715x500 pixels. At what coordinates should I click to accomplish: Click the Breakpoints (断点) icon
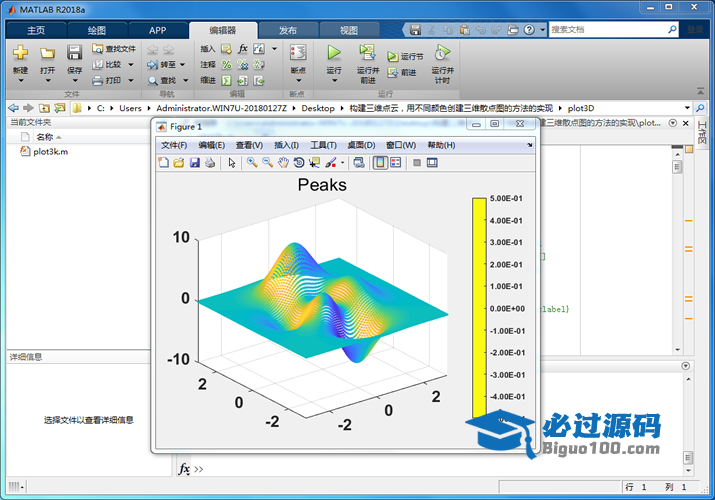(298, 53)
